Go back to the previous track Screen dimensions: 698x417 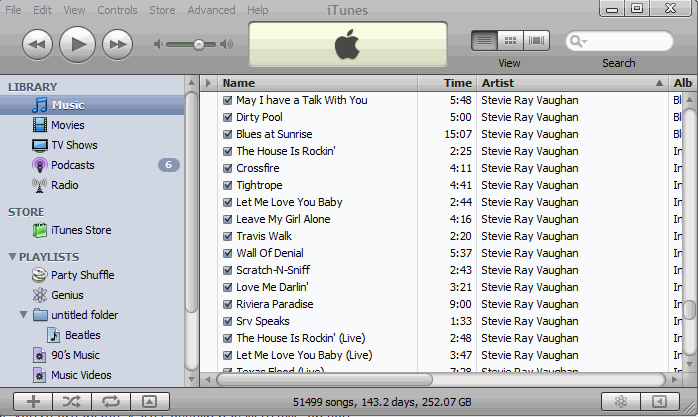point(37,43)
